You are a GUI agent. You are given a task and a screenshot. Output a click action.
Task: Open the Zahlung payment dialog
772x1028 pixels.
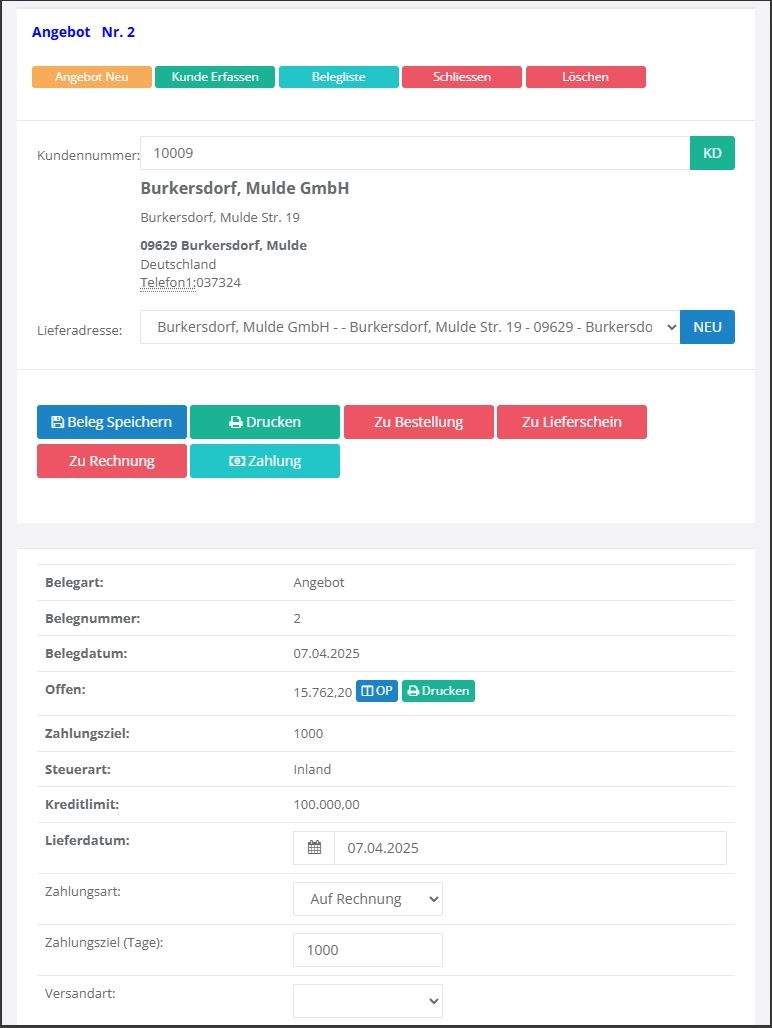pyautogui.click(x=265, y=461)
